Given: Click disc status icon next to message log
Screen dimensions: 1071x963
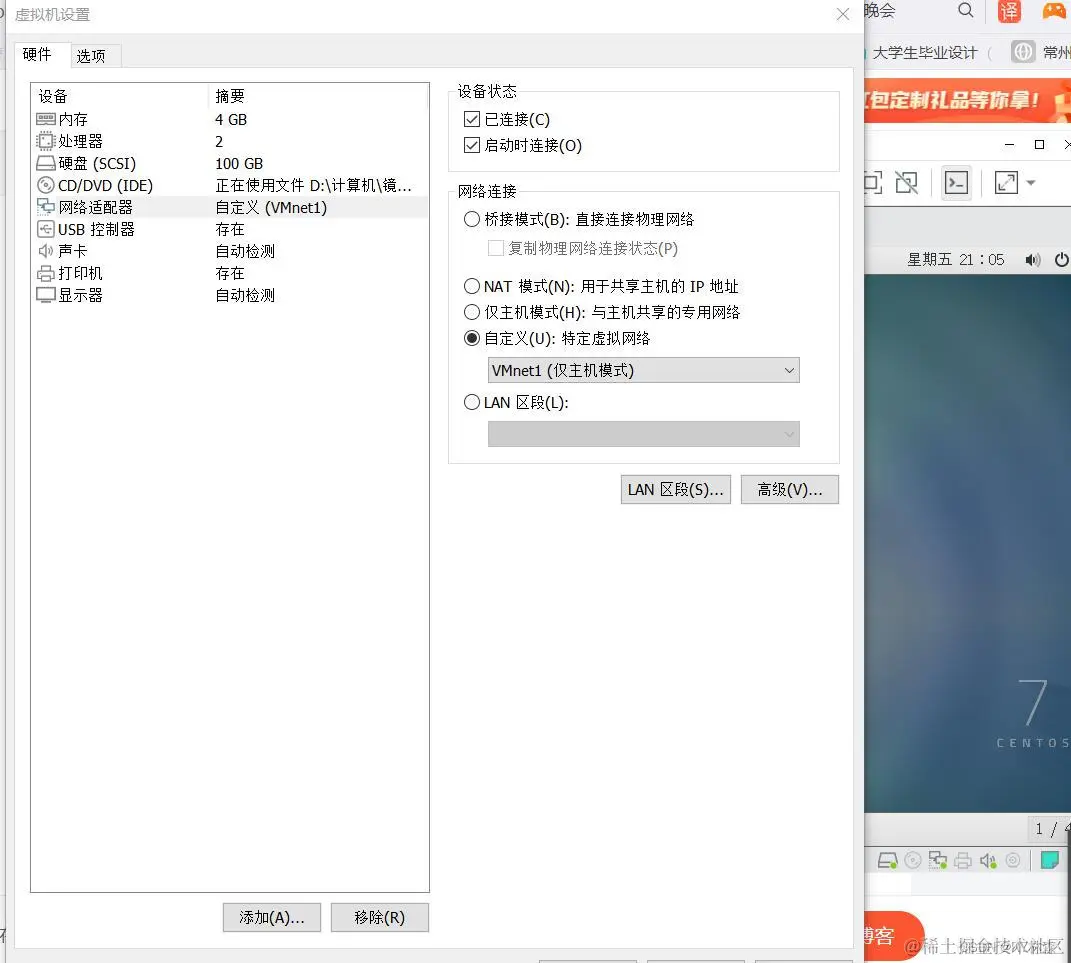Looking at the screenshot, I should [1013, 861].
